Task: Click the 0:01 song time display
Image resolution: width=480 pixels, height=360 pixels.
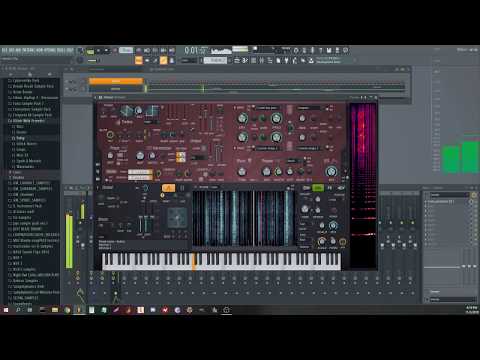Action: coord(196,51)
